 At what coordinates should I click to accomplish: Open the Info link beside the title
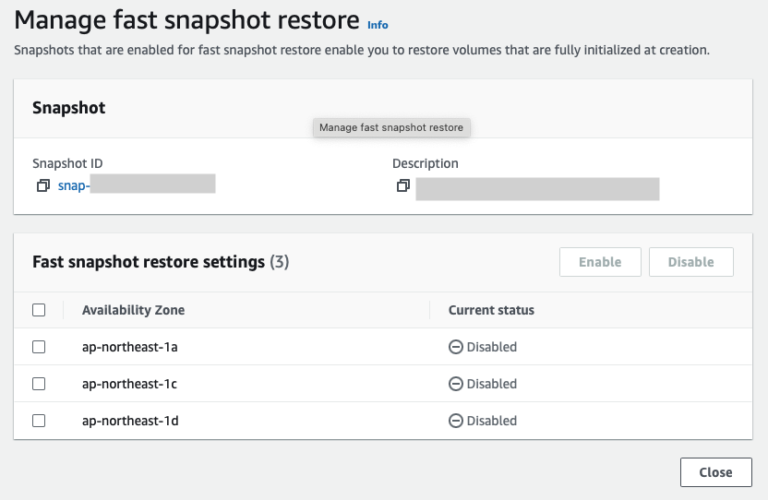378,25
